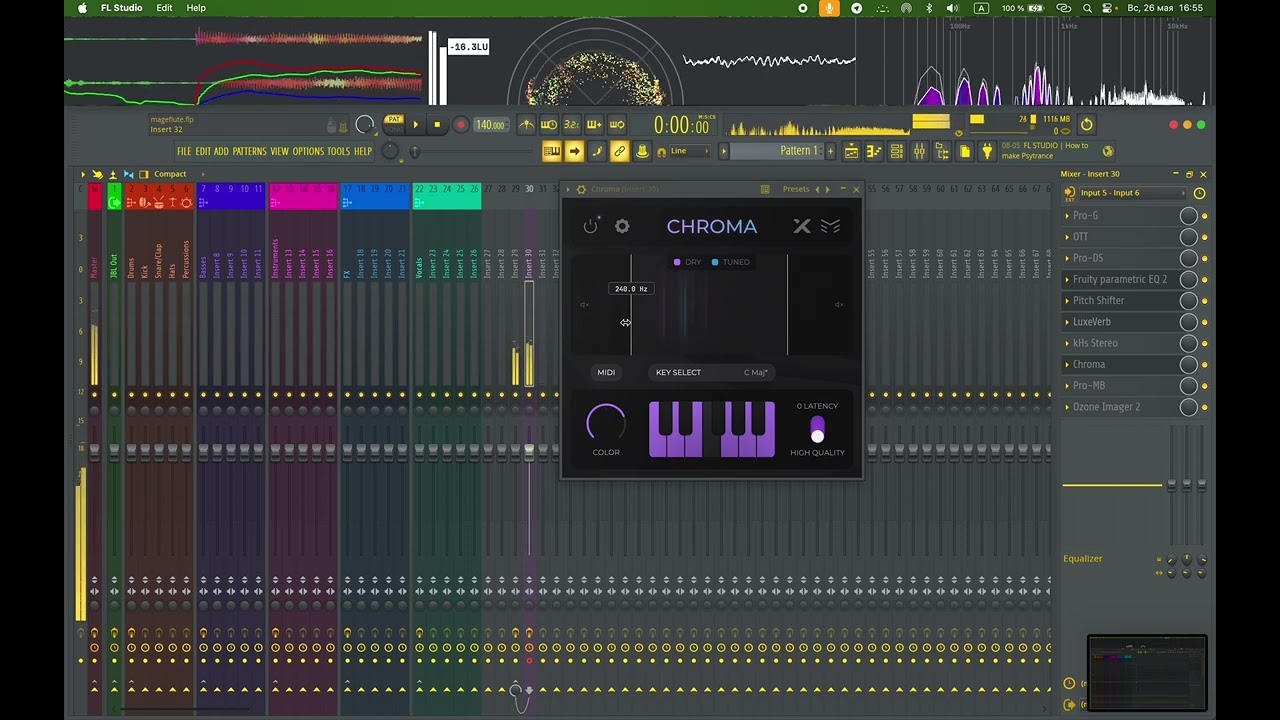Viewport: 1280px width, 720px height.
Task: Toggle the metronome icon in toolbar
Action: click(526, 125)
